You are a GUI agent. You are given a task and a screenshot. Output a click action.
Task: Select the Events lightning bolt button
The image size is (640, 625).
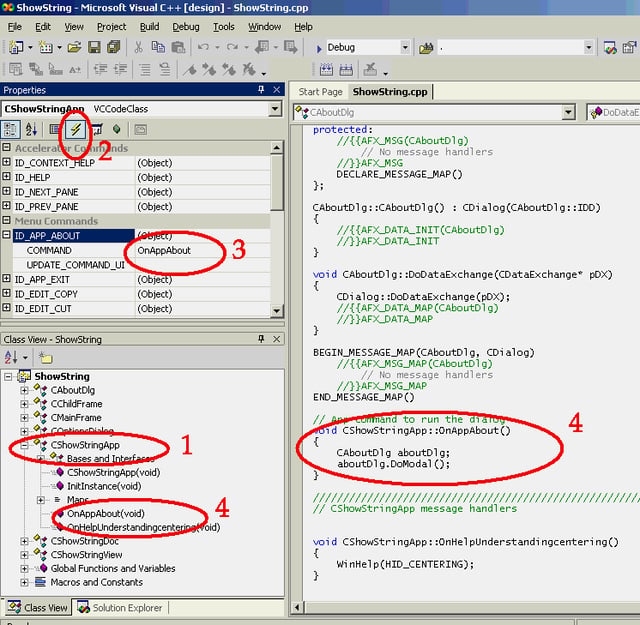pyautogui.click(x=76, y=130)
